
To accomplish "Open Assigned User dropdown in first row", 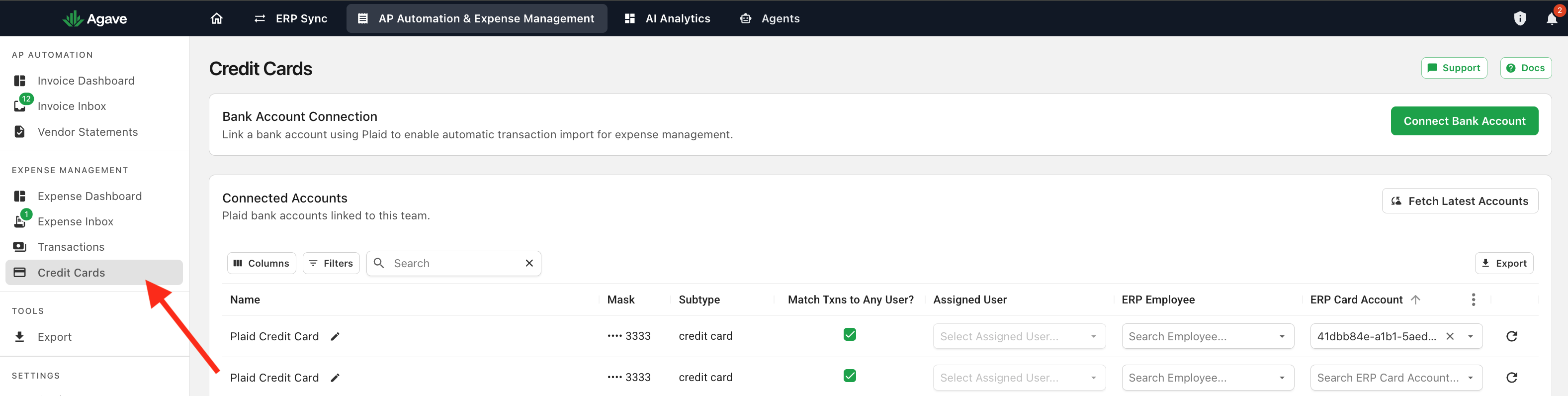I will (1019, 336).
